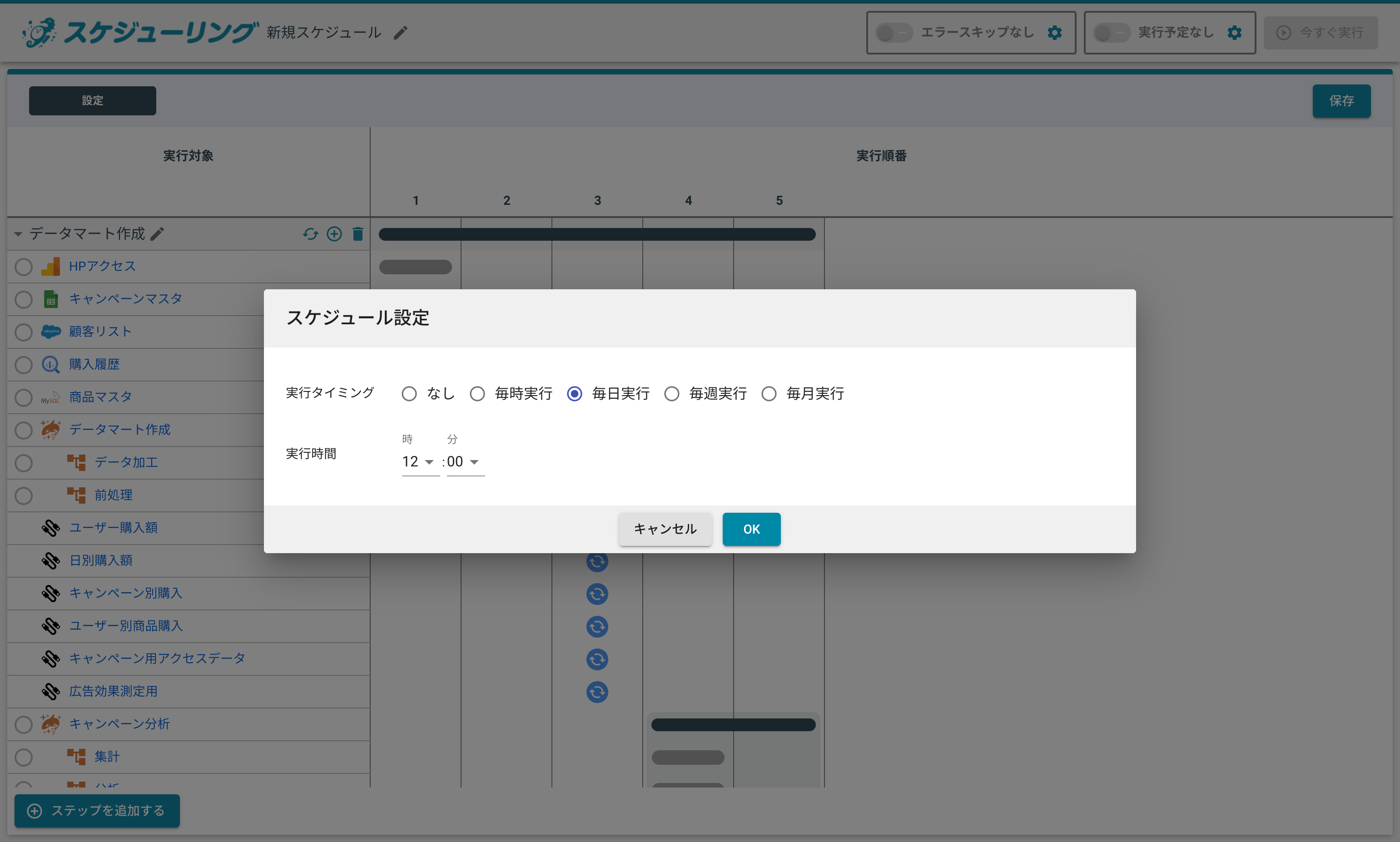Click the spreadsheet icon for キャンペーンマスタ
The width and height of the screenshot is (1400, 842).
[51, 299]
